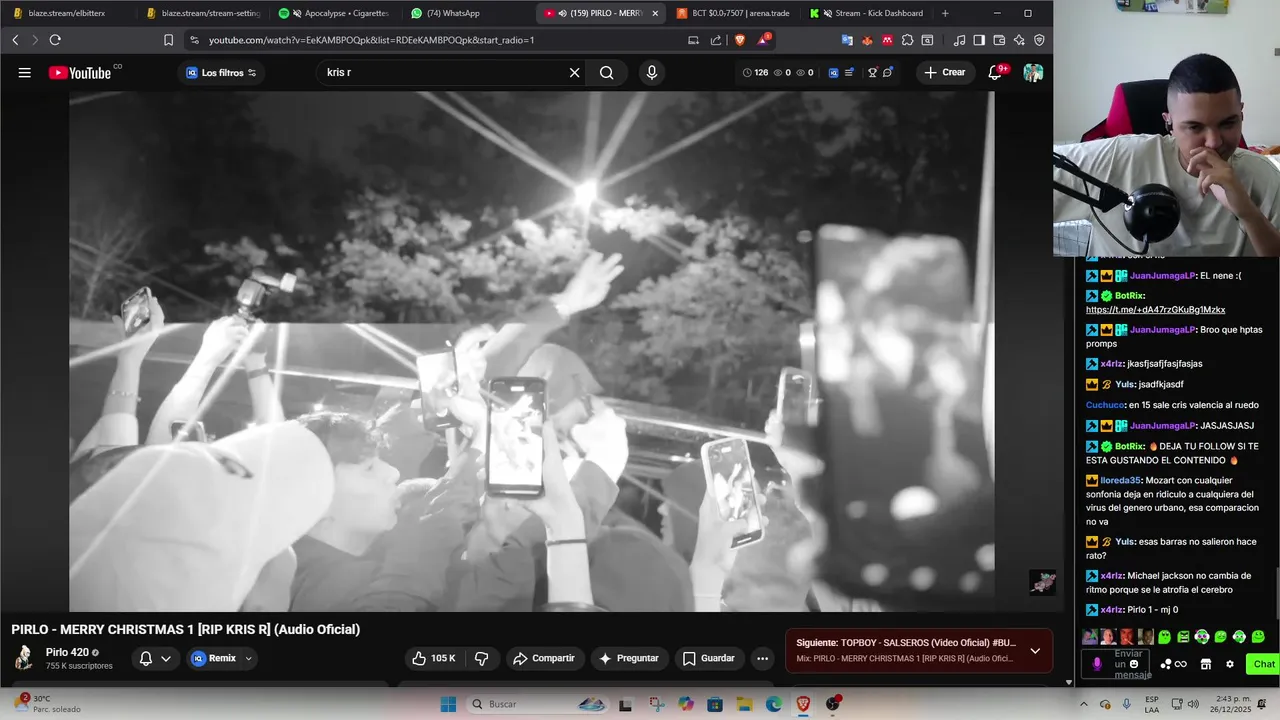The width and height of the screenshot is (1280, 720).
Task: Go back to previous page
Action: click(x=15, y=40)
